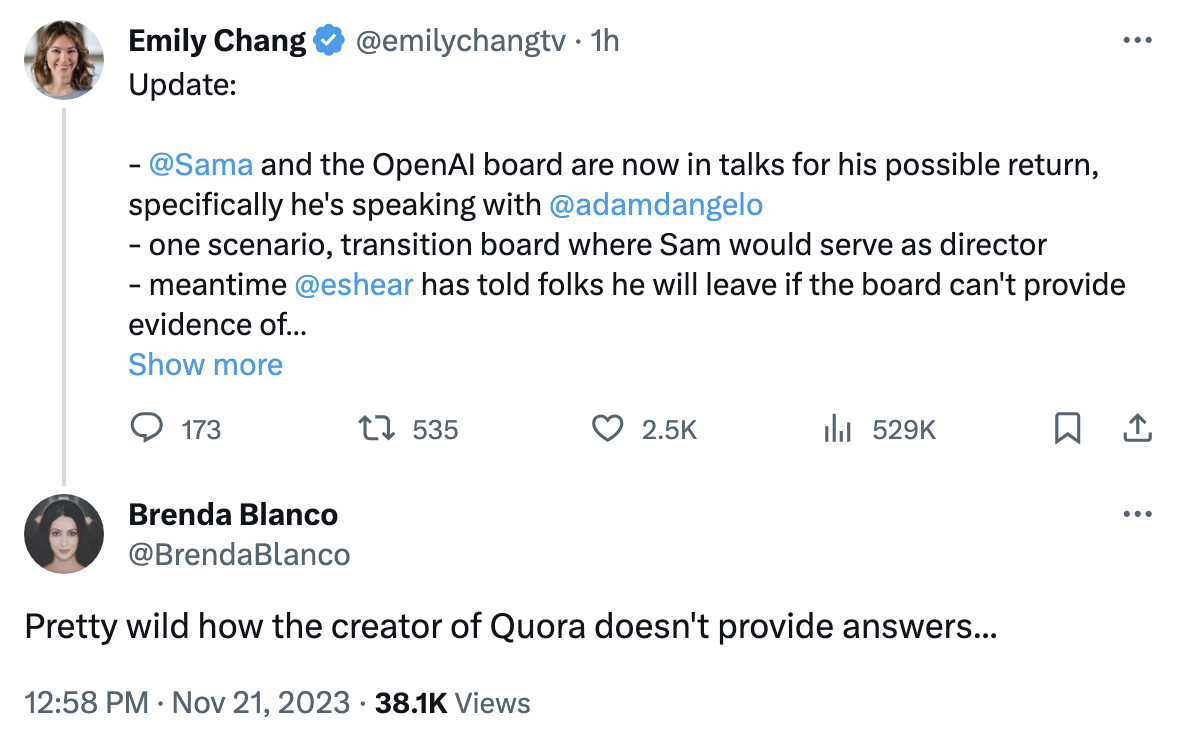Viewport: 1186px width, 750px height.
Task: Click Brenda Blanco's avatar photo
Action: [64, 533]
